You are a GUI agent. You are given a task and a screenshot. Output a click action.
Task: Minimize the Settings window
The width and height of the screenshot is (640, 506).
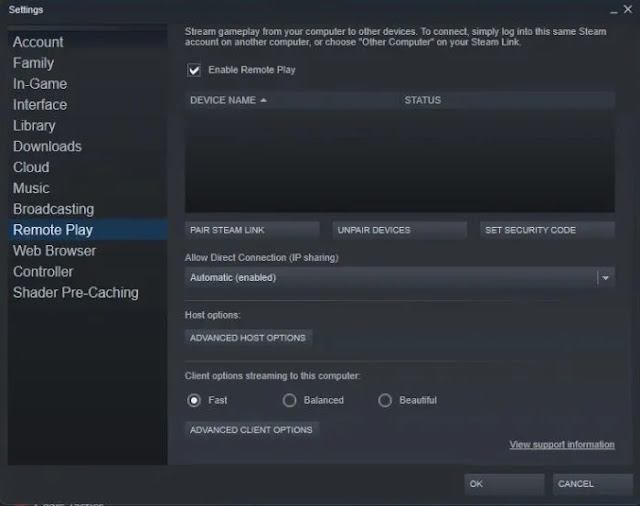(x=613, y=11)
